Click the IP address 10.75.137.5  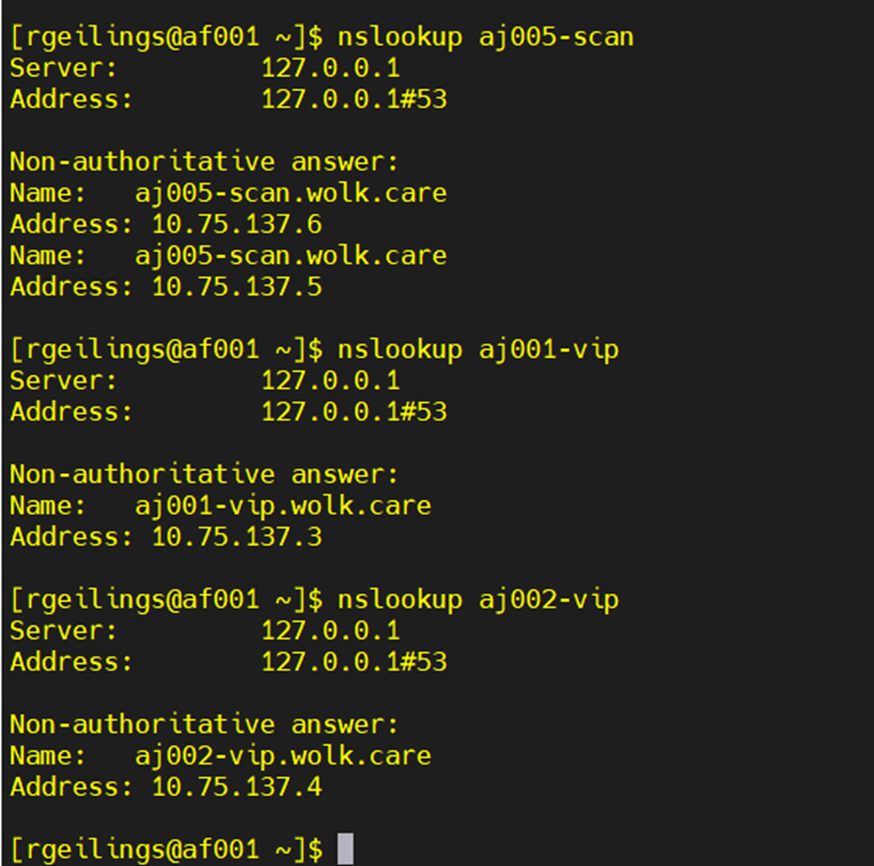coord(237,286)
